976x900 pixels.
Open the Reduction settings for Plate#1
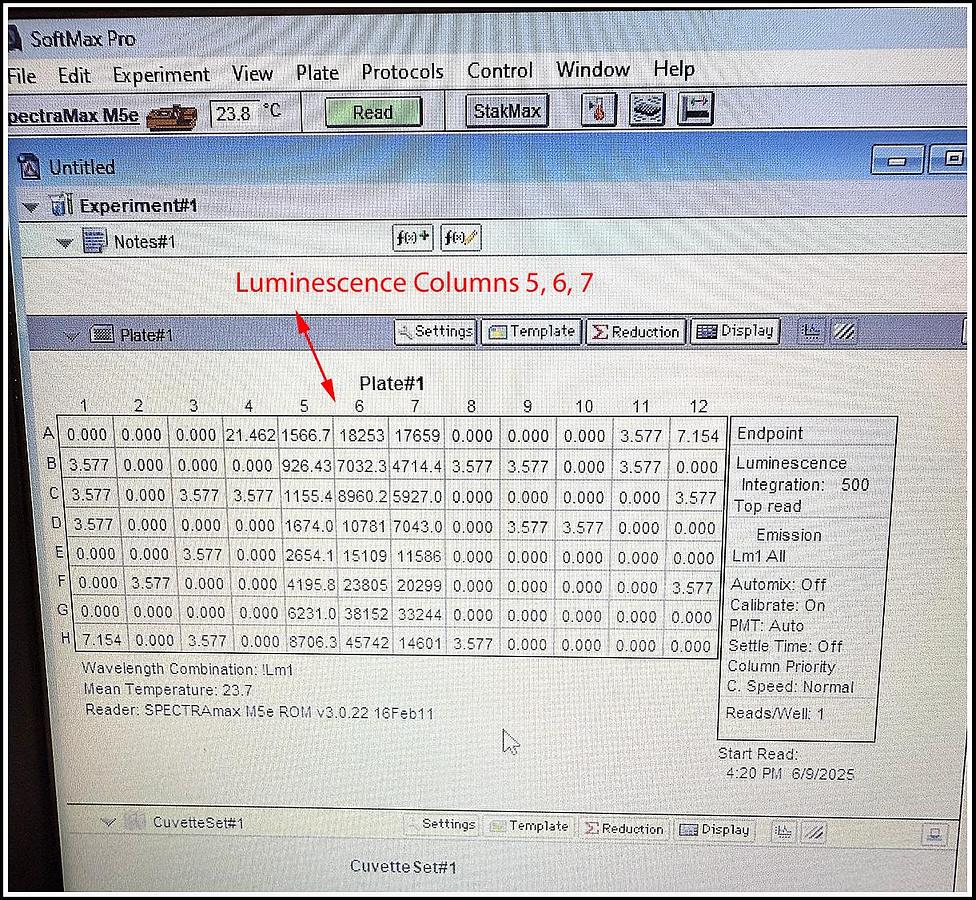click(635, 331)
